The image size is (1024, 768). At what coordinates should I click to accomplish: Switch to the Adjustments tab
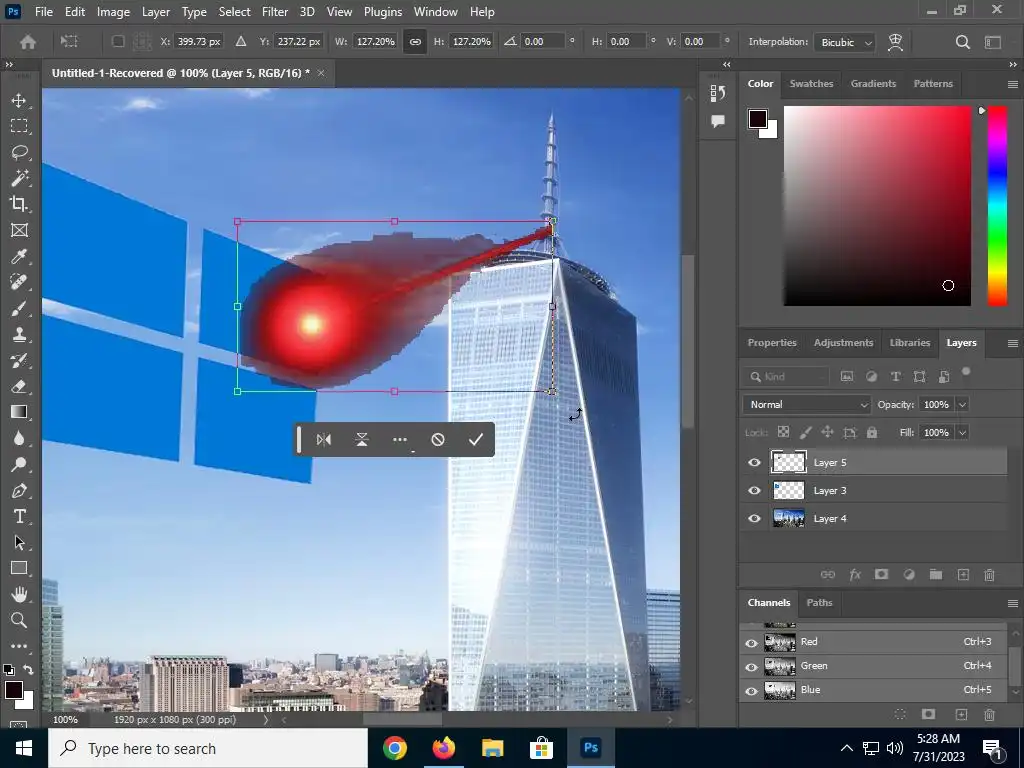[x=843, y=343]
